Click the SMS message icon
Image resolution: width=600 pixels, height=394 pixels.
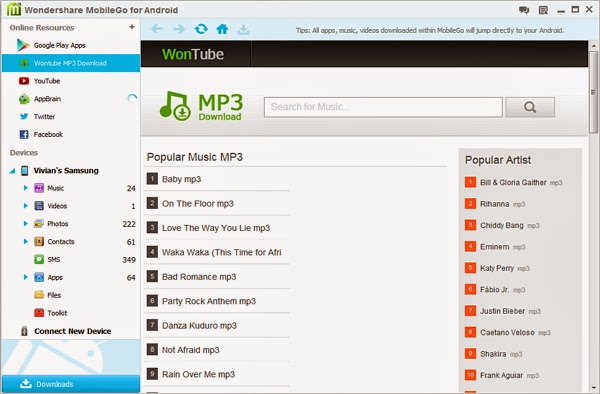(39, 259)
